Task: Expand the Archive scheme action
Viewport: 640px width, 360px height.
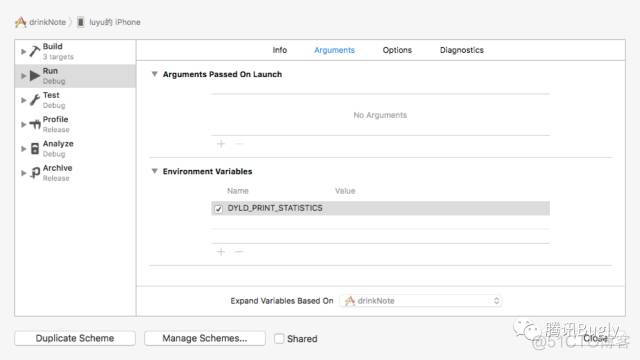Action: [23, 173]
